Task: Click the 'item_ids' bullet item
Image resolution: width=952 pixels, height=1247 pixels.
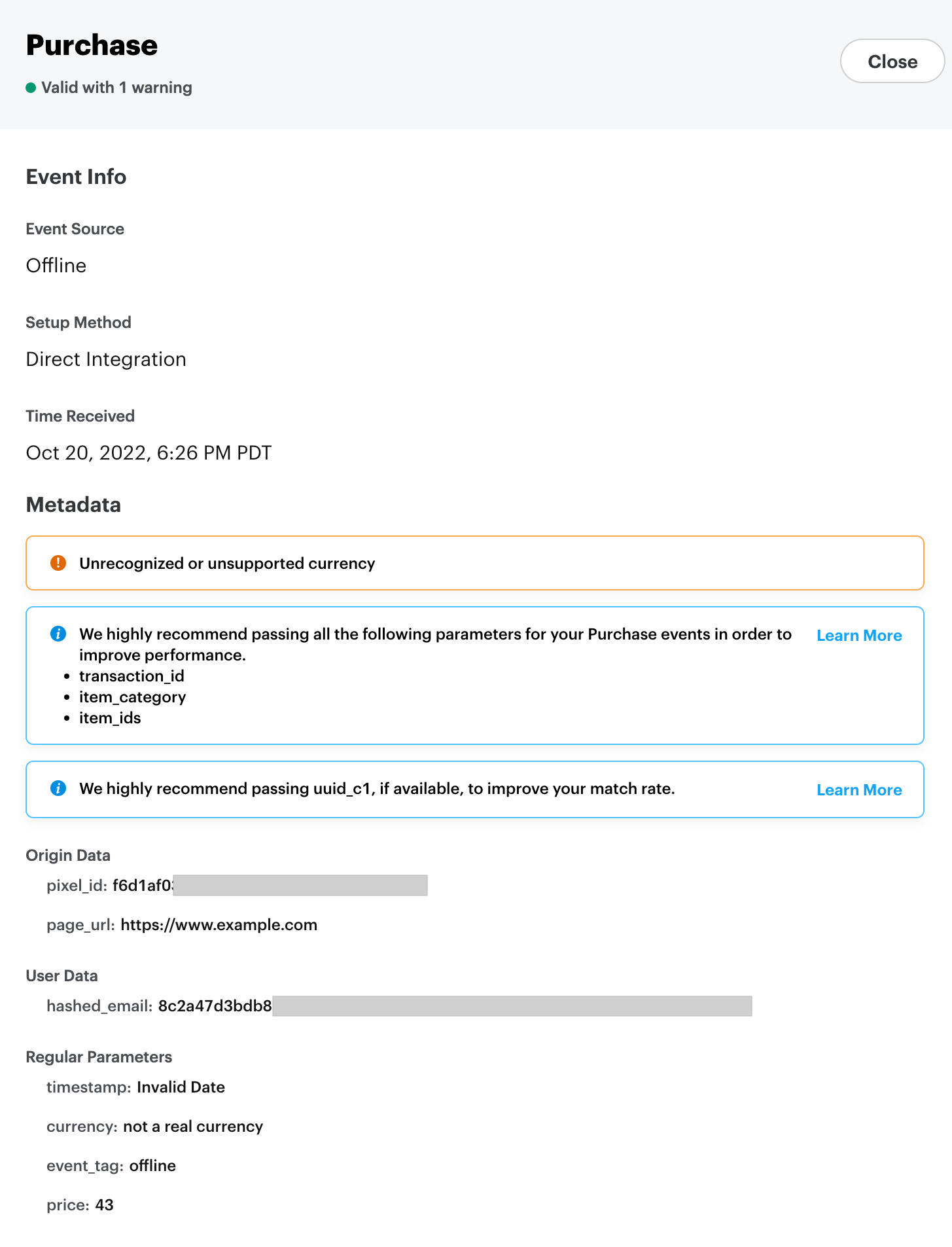Action: [x=110, y=718]
